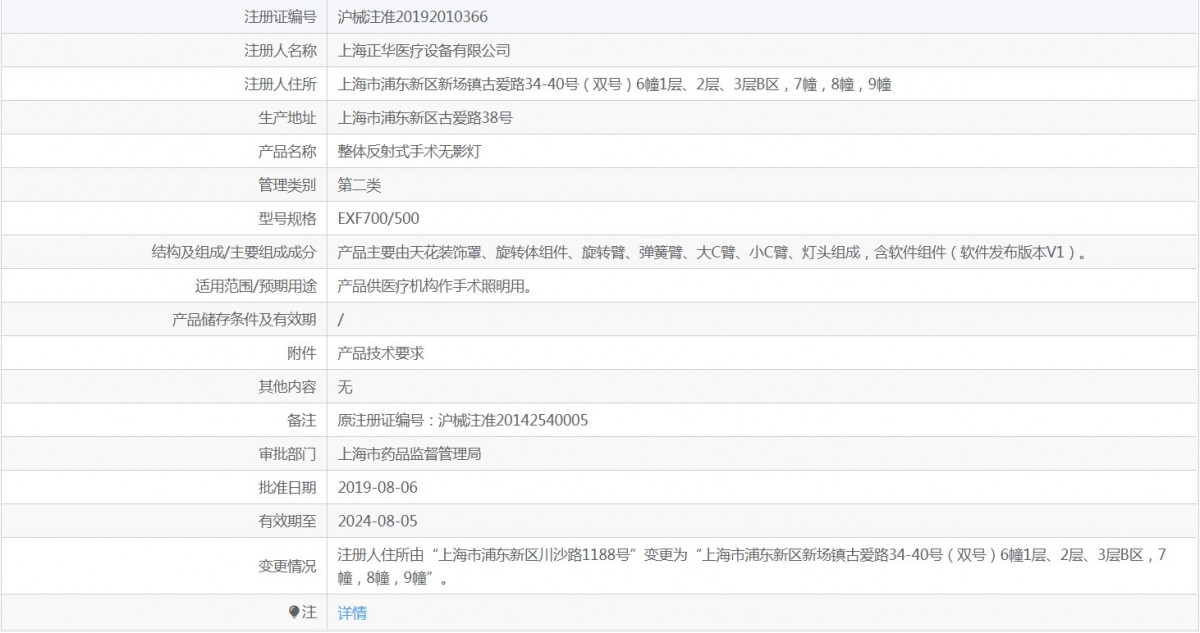Viewport: 1200px width, 633px height.
Task: Click the 批准日期 label
Action: tap(287, 488)
